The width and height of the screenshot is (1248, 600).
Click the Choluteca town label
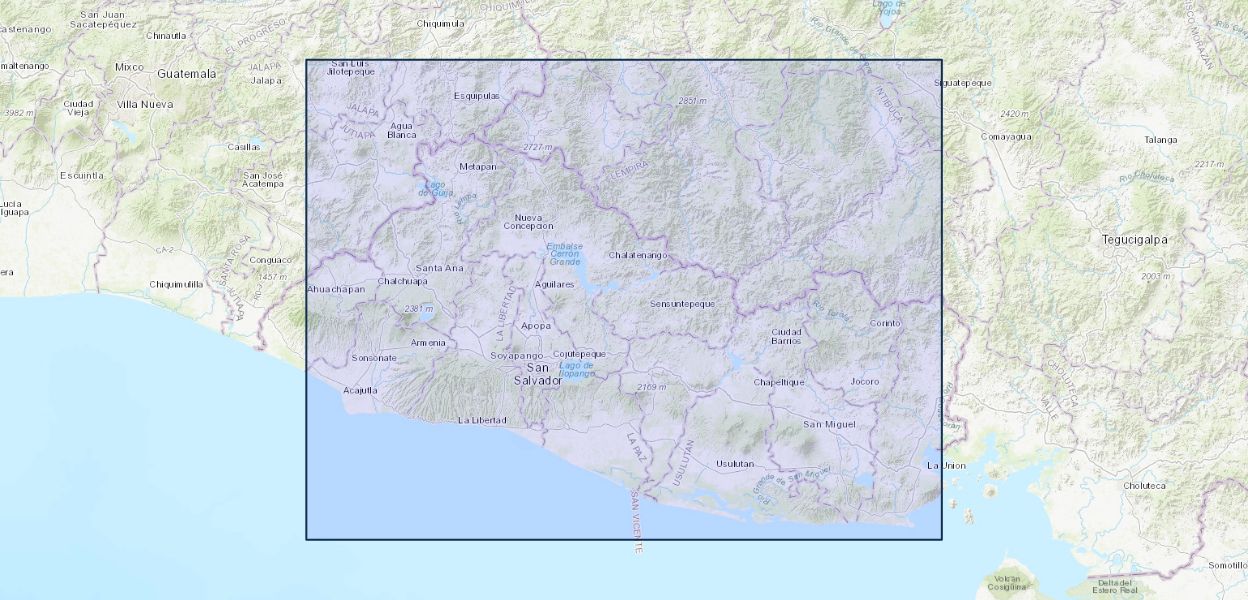(1144, 486)
